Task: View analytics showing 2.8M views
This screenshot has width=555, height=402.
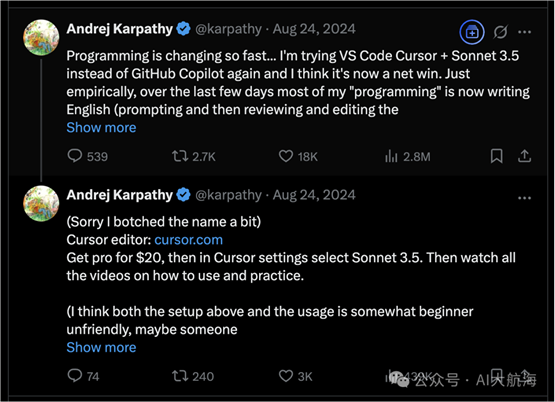Action: point(391,156)
